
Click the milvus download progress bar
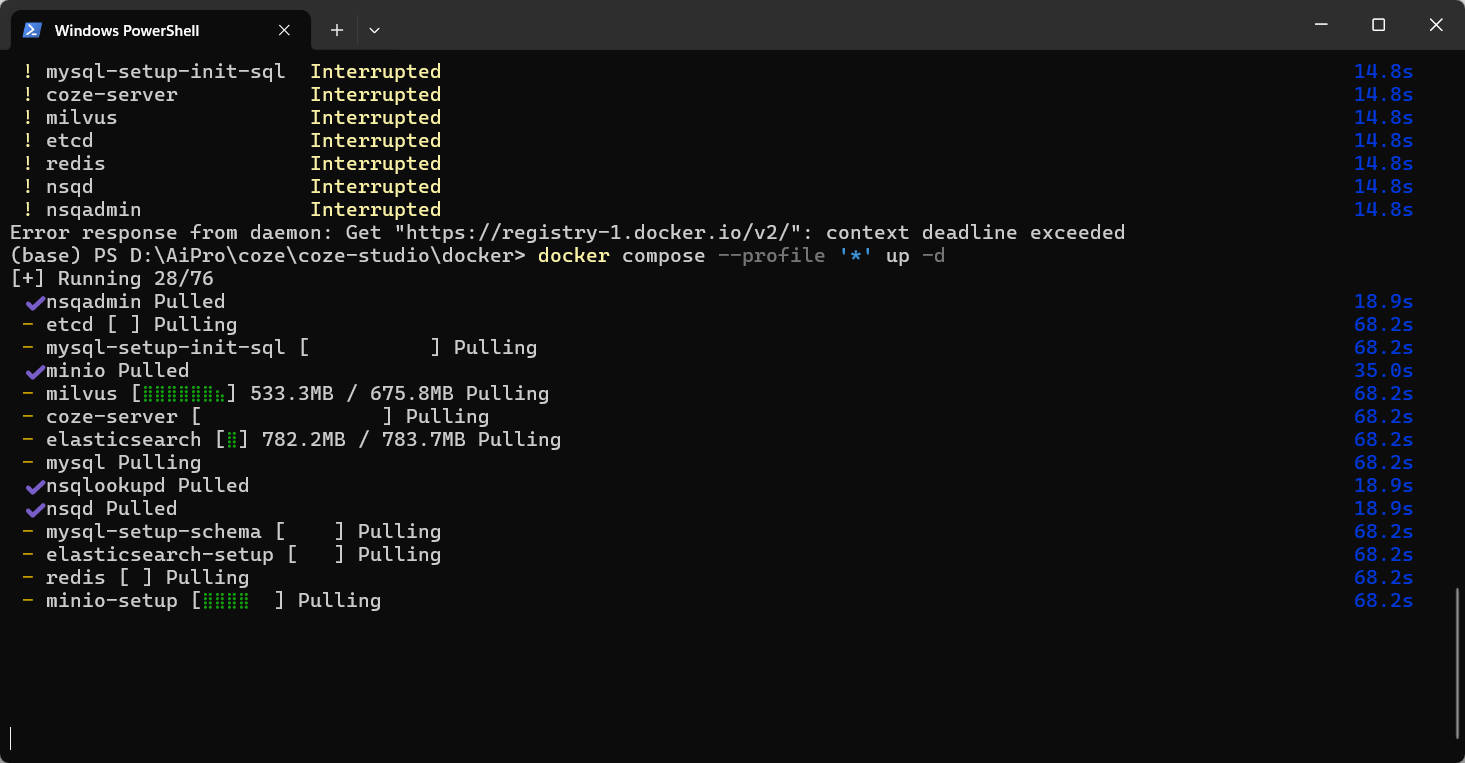(184, 394)
